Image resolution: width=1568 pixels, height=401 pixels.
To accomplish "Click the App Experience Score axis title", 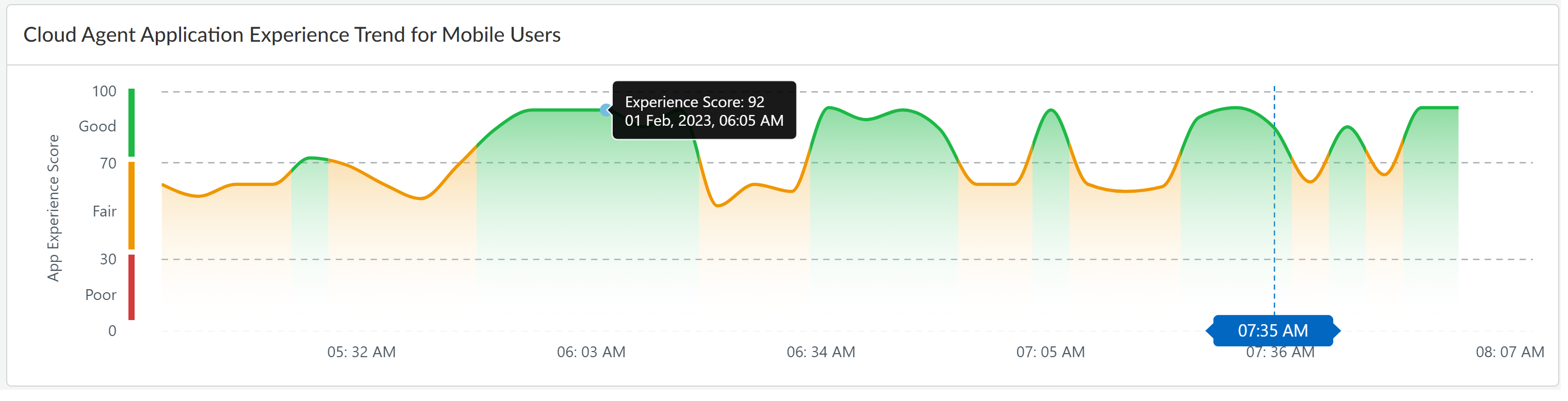I will (x=54, y=208).
